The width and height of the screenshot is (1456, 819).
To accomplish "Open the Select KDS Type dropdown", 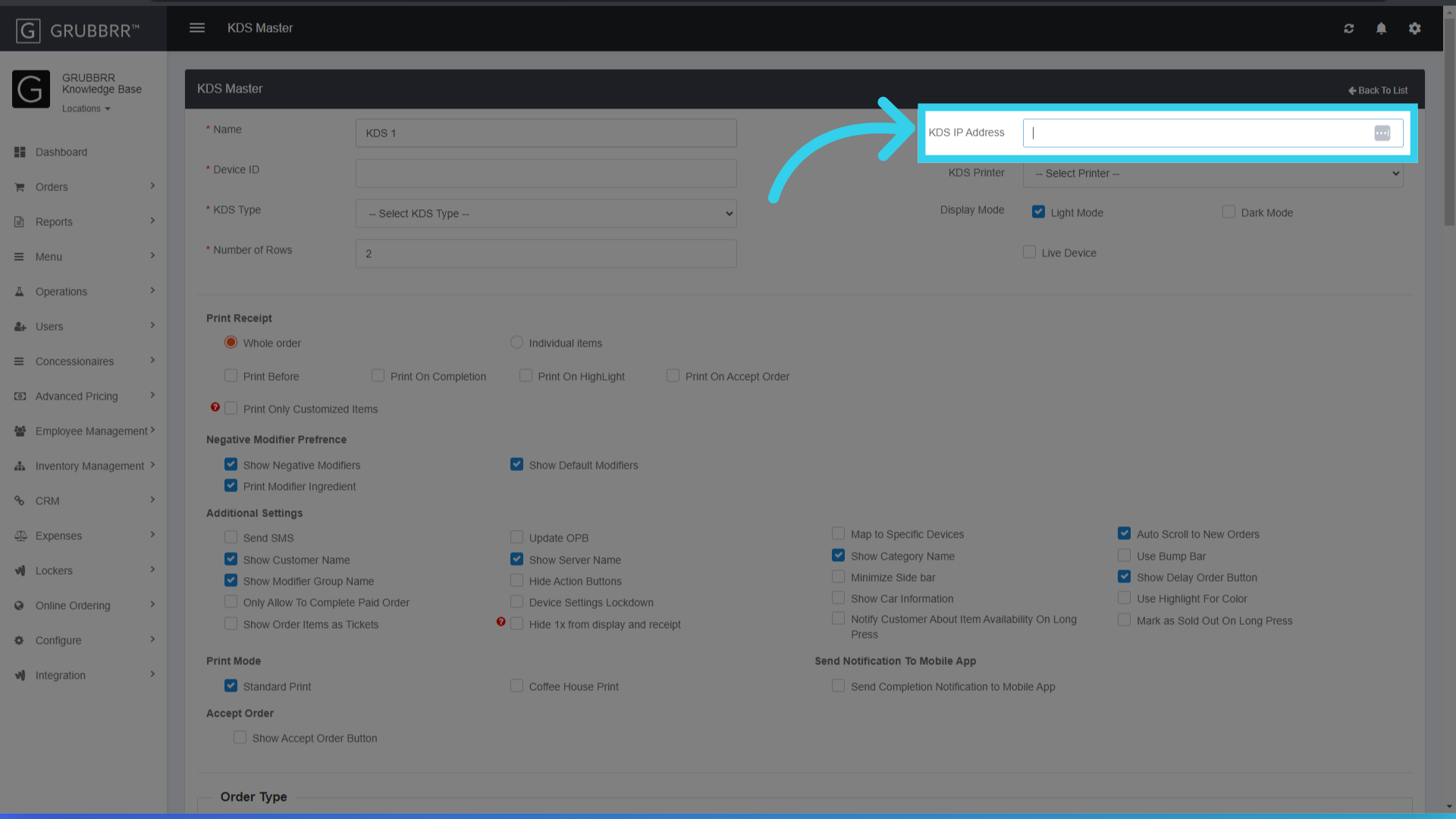I will [546, 214].
